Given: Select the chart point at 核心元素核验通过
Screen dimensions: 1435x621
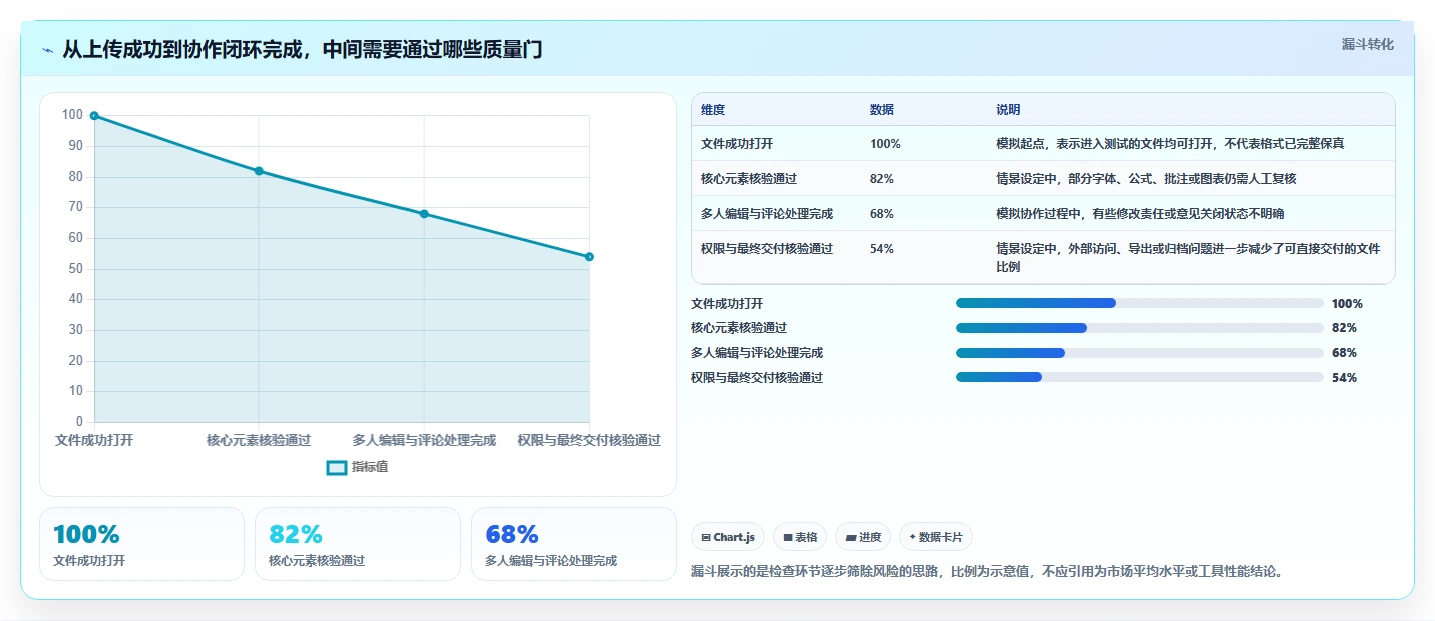Looking at the screenshot, I should coord(259,171).
